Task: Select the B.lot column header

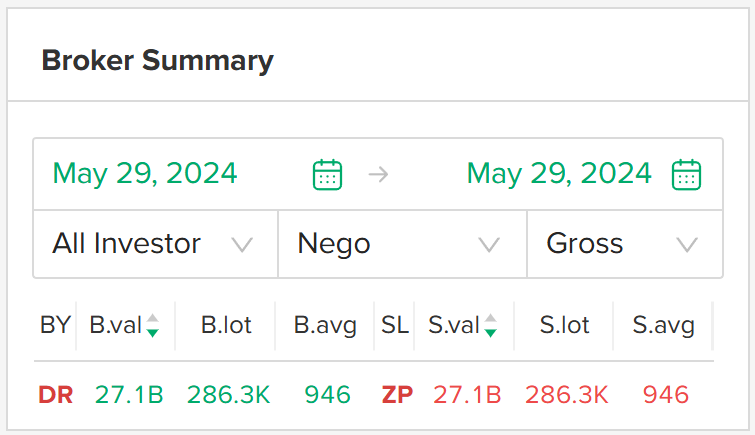Action: tap(226, 325)
